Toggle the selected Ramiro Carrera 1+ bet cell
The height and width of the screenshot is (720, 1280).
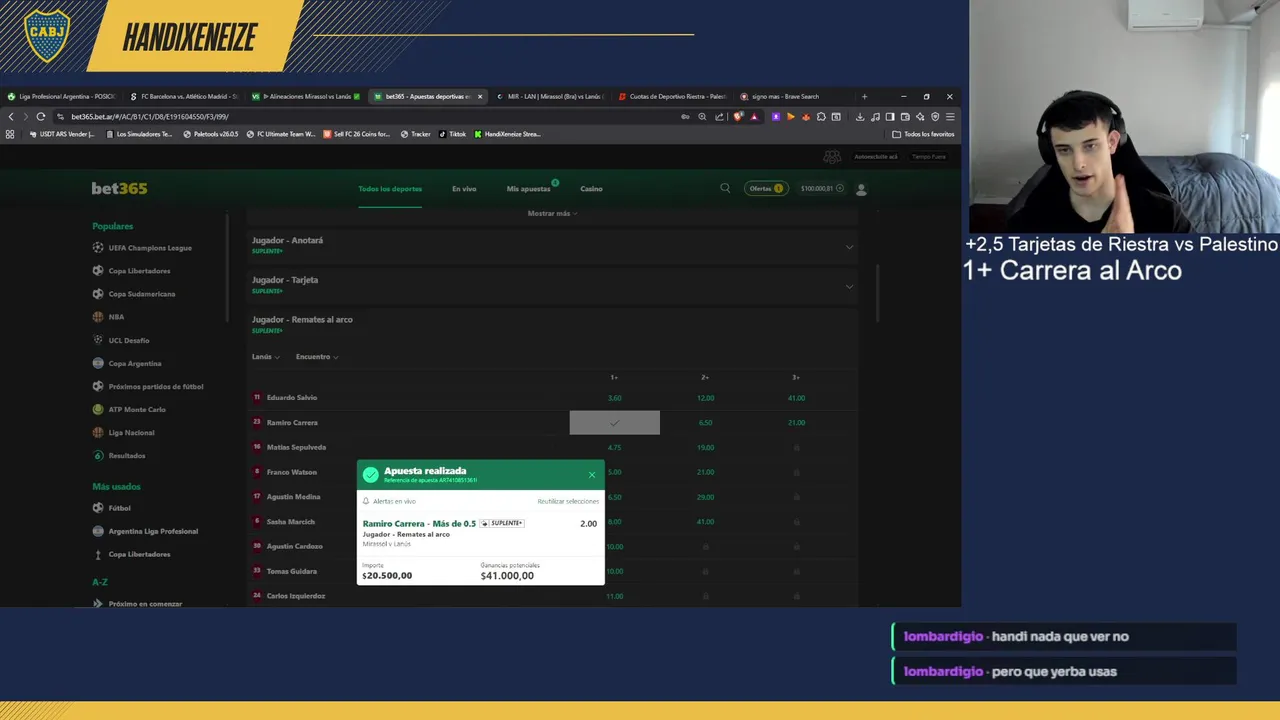[614, 422]
